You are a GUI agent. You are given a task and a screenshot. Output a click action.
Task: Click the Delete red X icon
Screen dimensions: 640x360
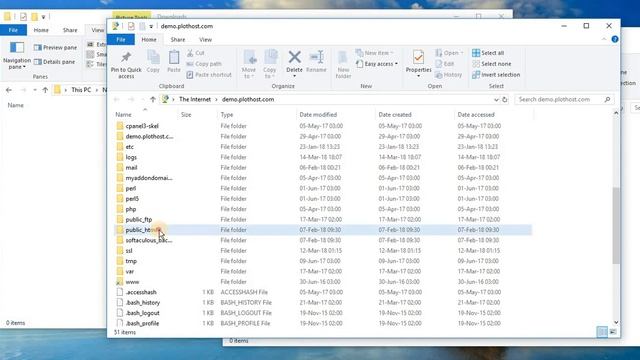click(x=294, y=57)
